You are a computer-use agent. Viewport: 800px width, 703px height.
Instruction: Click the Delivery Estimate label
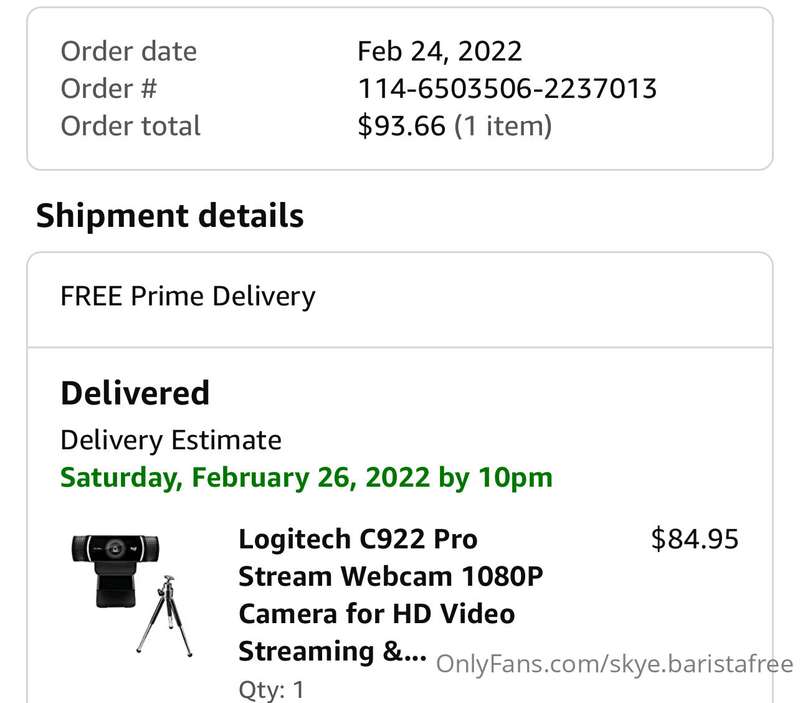[x=171, y=440]
